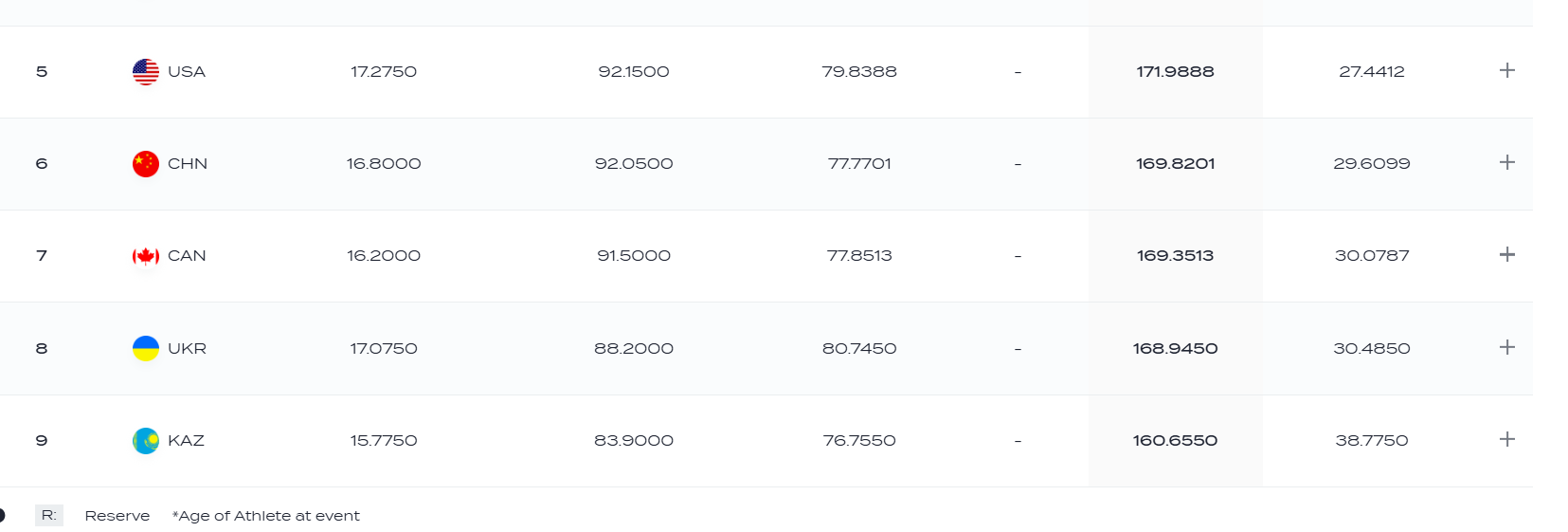Open CAN row plus expander
1568x532 pixels.
[x=1506, y=254]
